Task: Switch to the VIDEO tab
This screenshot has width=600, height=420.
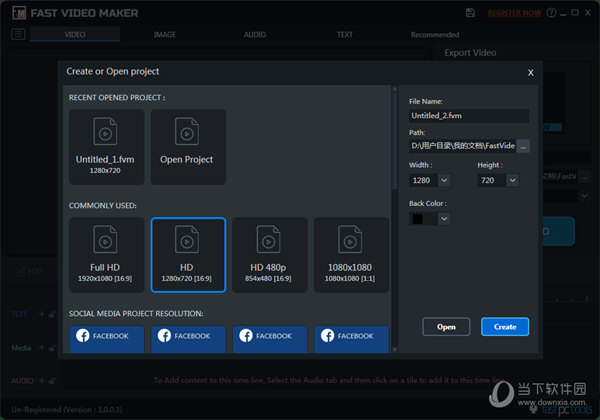Action: click(x=75, y=34)
